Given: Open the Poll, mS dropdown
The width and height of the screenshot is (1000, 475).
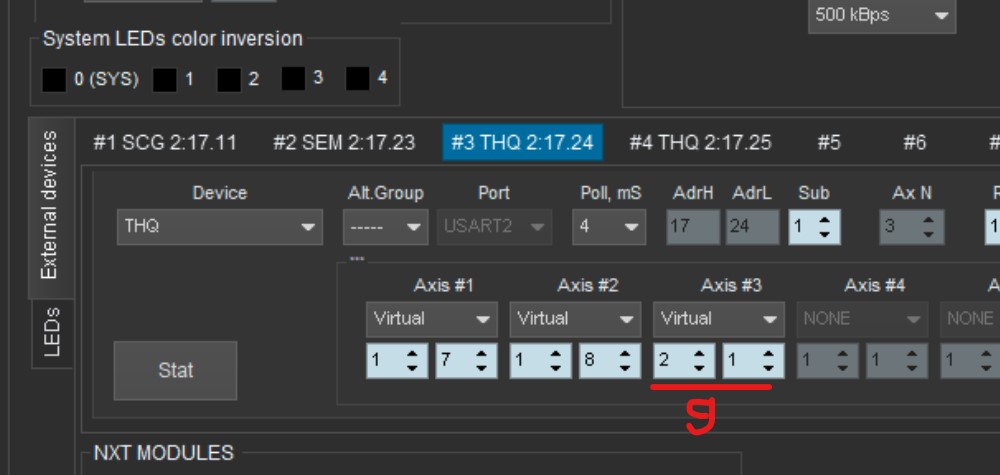Looking at the screenshot, I should pos(607,227).
